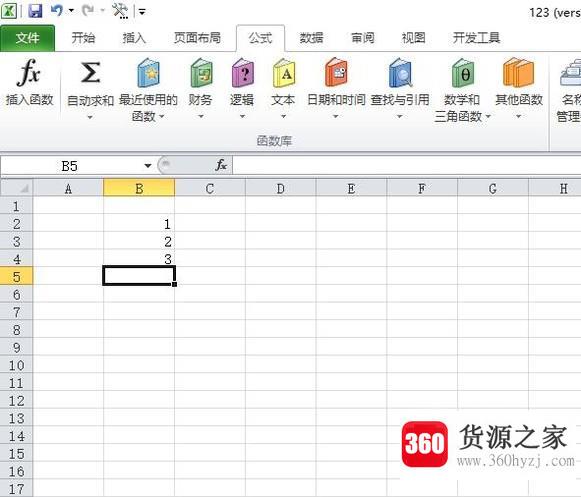
Task: Click inside the formula bar input
Action: [407, 165]
